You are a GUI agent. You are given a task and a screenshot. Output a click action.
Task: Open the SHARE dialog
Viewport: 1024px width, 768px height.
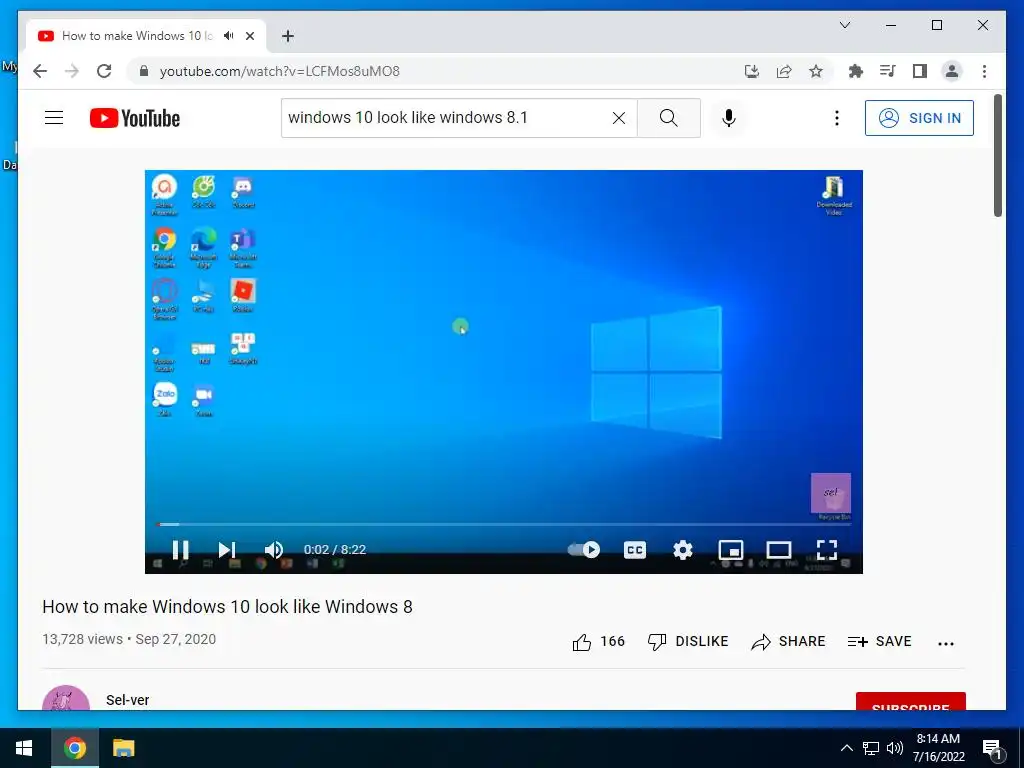pos(788,641)
